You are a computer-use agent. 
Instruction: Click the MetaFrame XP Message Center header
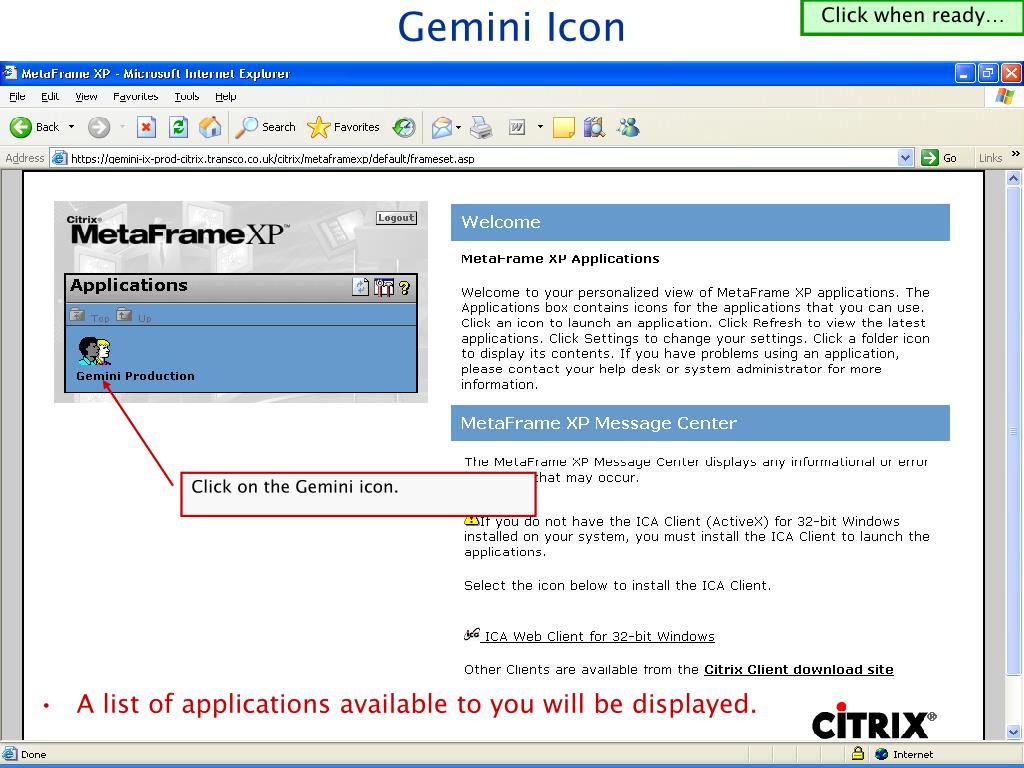tap(700, 423)
